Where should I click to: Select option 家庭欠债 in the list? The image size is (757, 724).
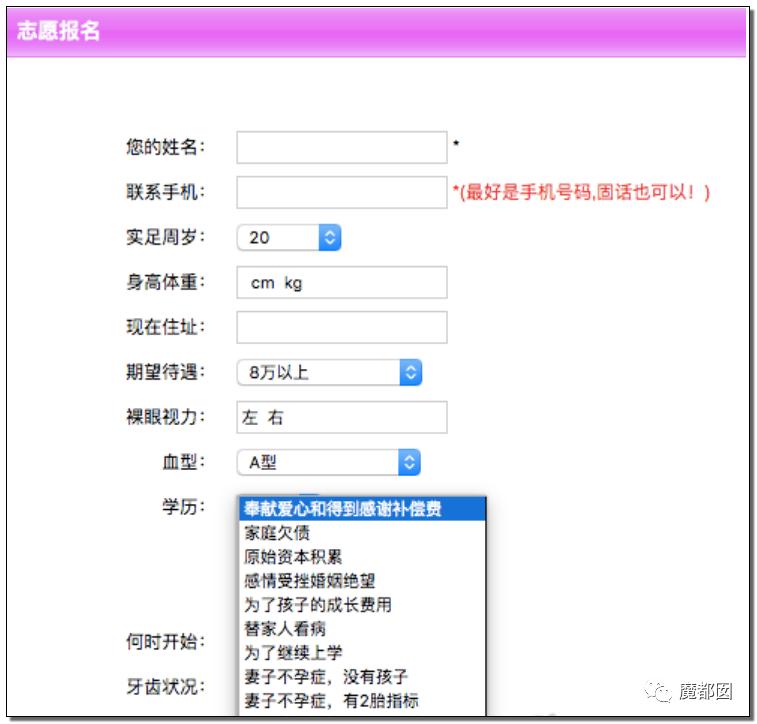(x=362, y=533)
